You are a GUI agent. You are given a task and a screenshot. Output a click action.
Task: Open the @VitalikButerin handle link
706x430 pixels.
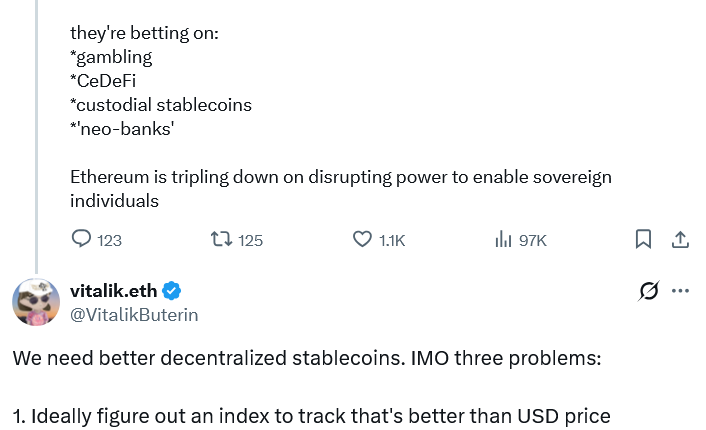tap(134, 314)
